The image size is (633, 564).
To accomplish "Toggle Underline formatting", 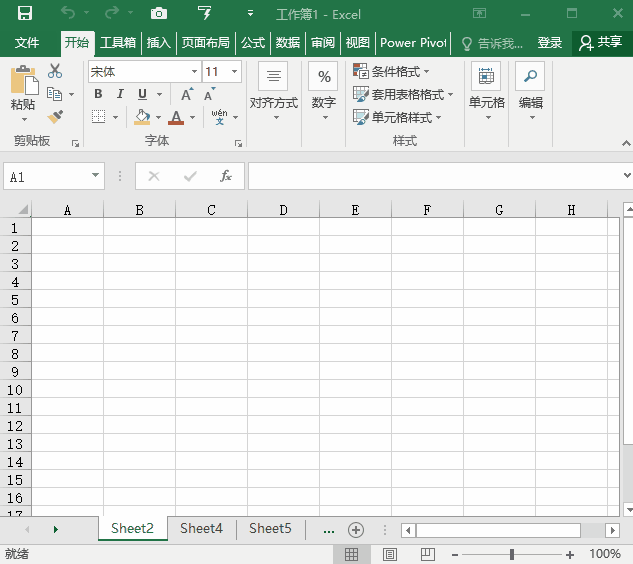I will tap(142, 94).
